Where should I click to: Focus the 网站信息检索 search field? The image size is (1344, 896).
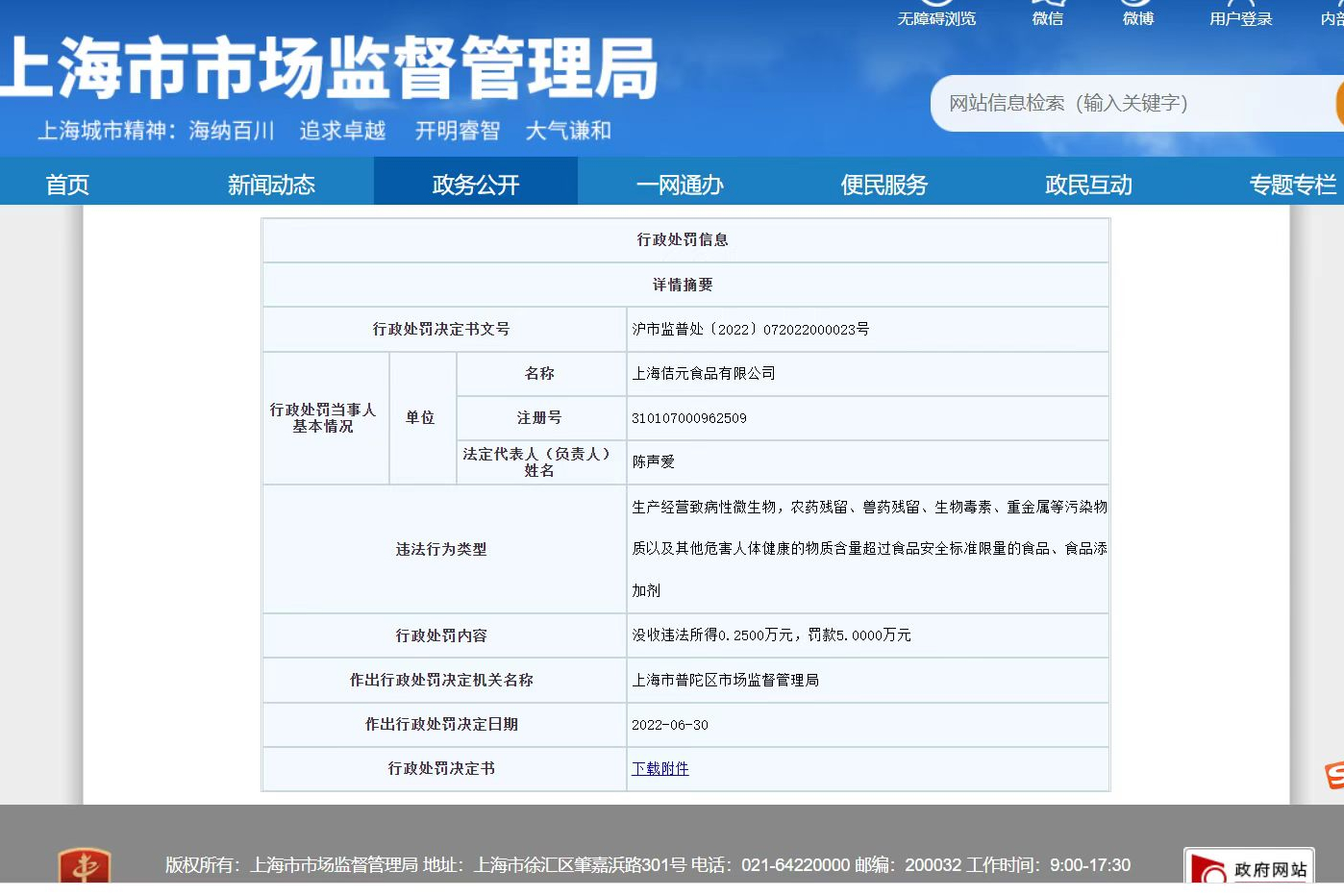pyautogui.click(x=1134, y=103)
